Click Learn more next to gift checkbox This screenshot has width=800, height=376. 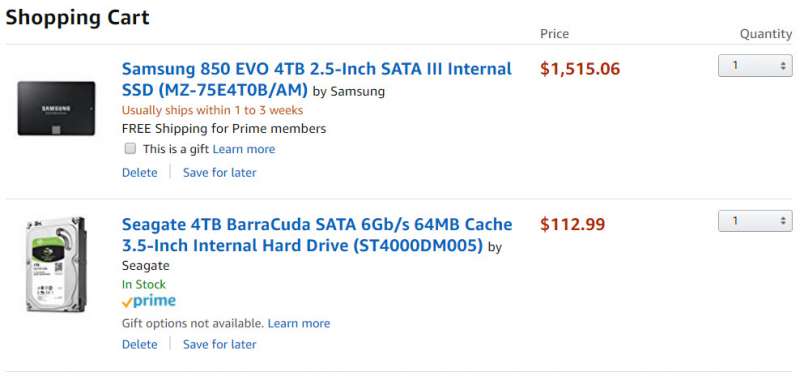pyautogui.click(x=244, y=149)
